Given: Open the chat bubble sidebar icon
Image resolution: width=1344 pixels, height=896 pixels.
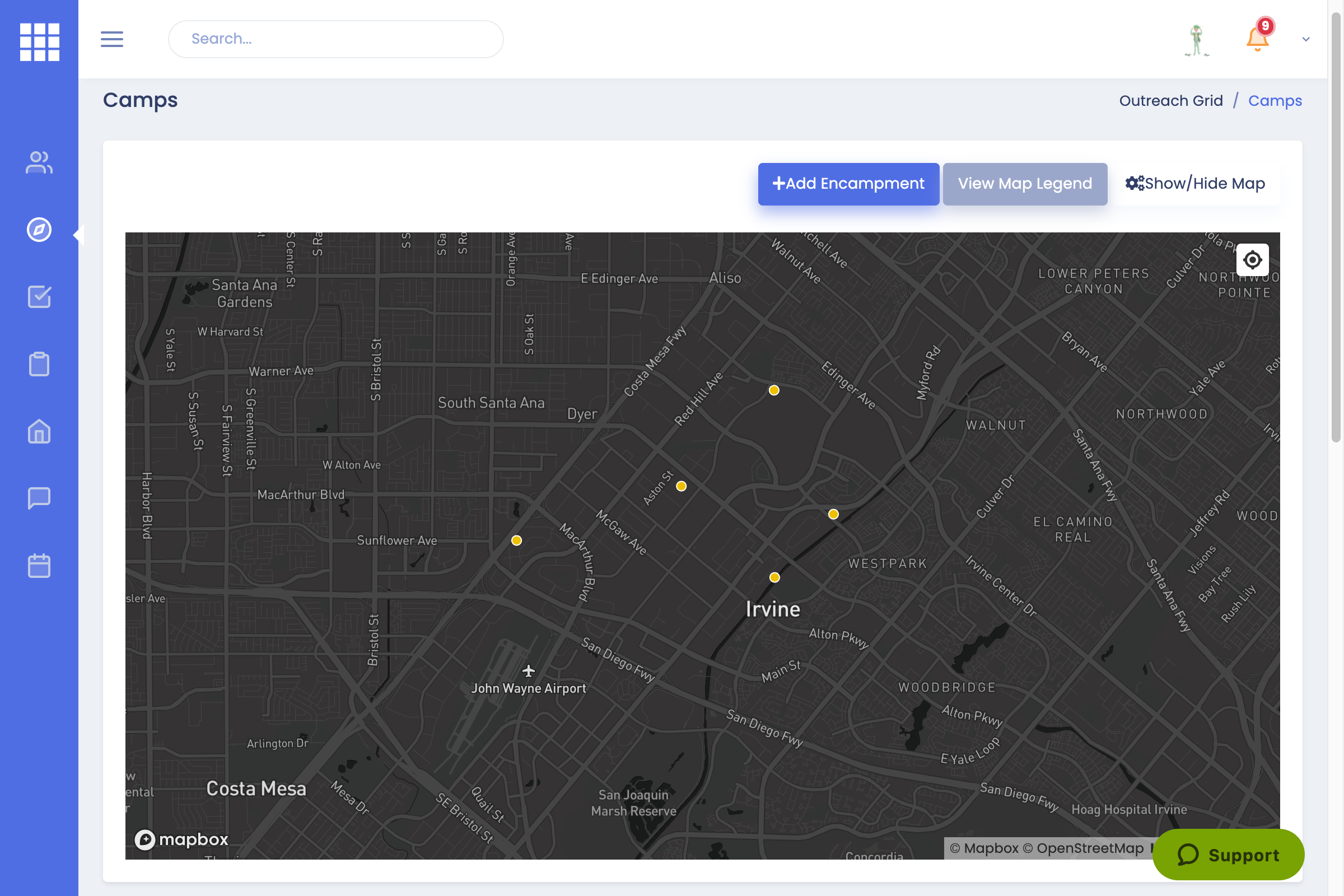Looking at the screenshot, I should point(39,498).
